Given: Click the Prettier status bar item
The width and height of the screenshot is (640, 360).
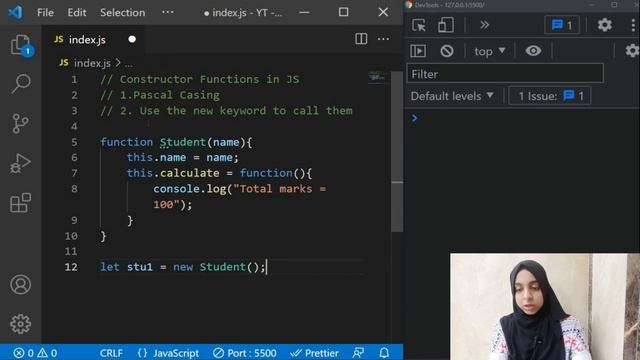Looking at the screenshot, I should click(x=314, y=353).
